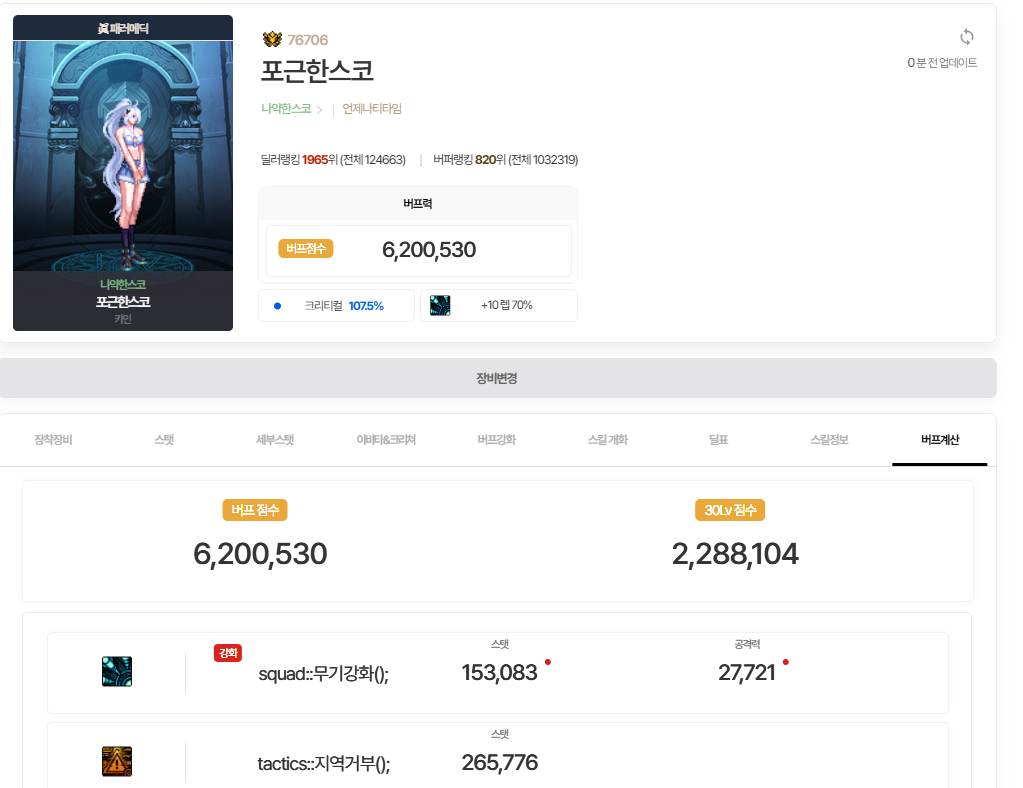Click the +10 렙 70% text
This screenshot has width=1023, height=788.
click(x=507, y=305)
